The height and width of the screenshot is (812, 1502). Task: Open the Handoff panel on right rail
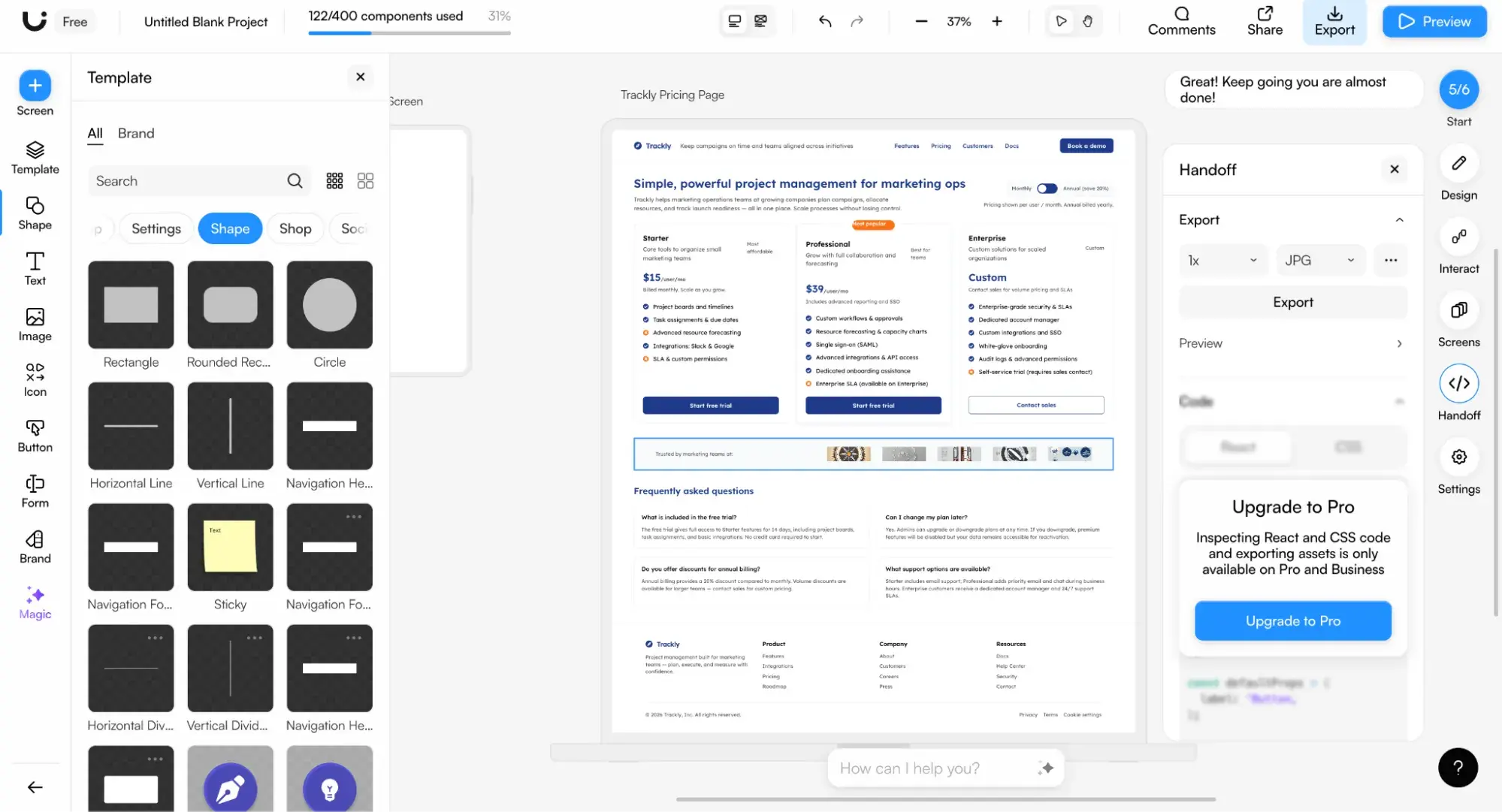[x=1458, y=394]
